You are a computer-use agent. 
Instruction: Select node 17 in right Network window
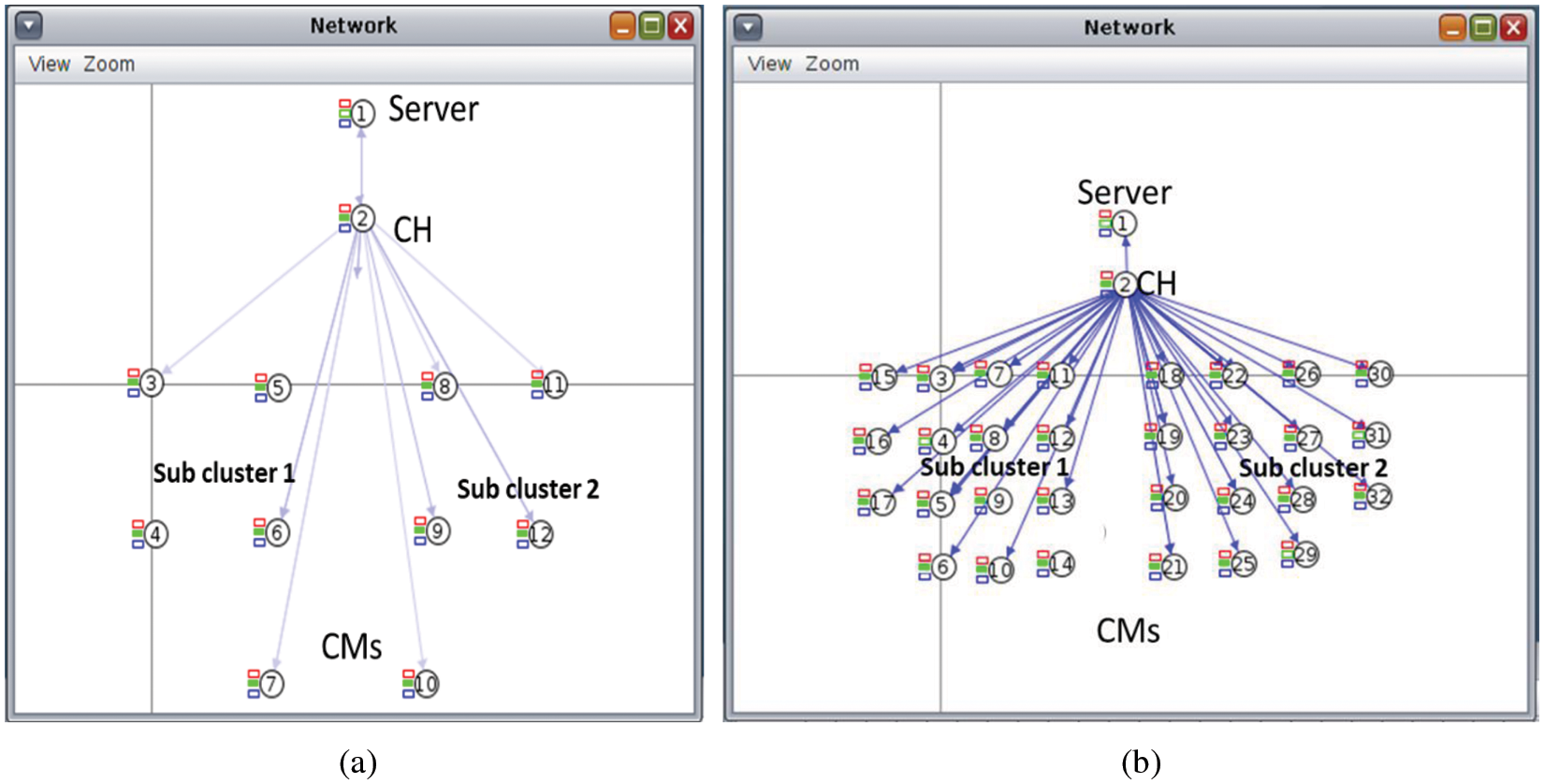coord(882,502)
